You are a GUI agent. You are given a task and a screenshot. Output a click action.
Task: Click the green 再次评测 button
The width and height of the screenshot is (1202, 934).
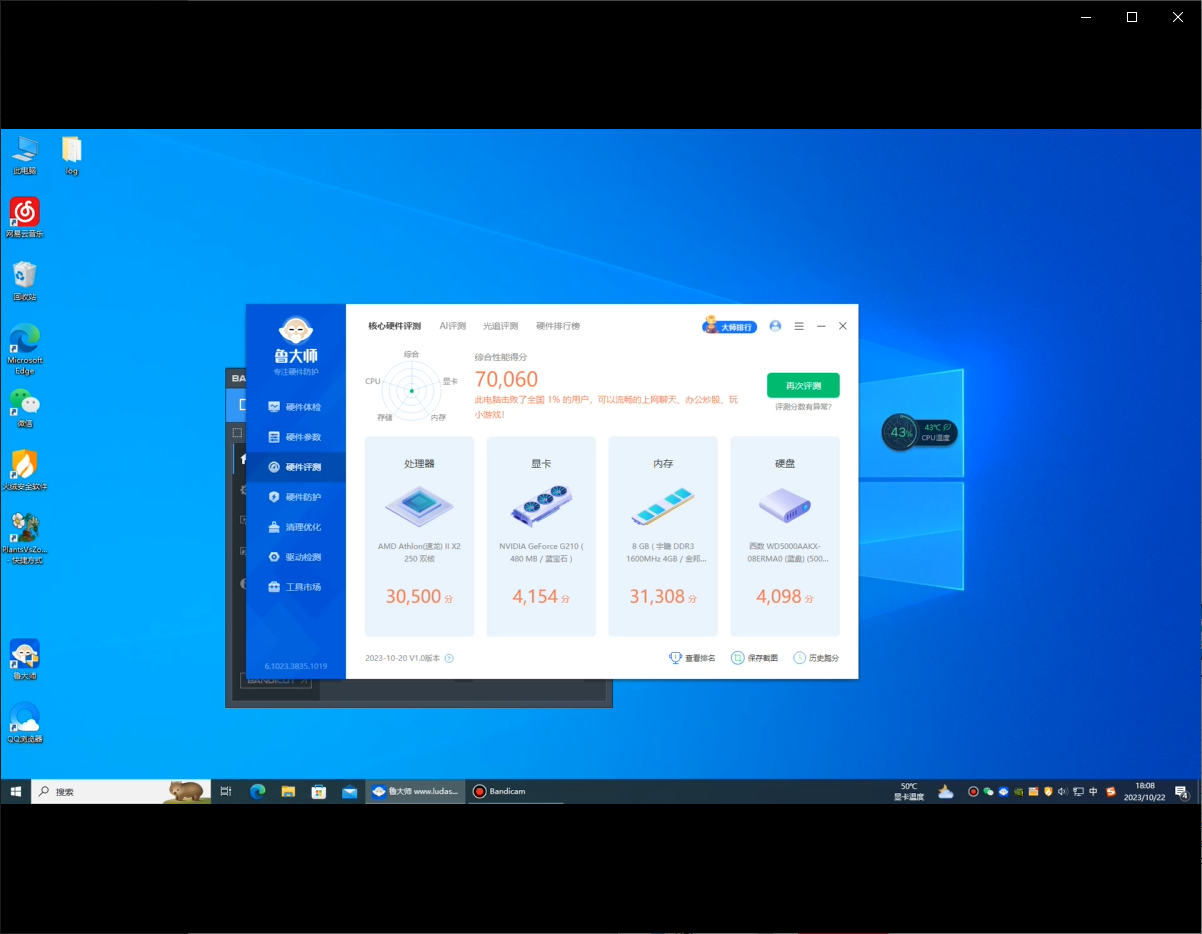[803, 385]
